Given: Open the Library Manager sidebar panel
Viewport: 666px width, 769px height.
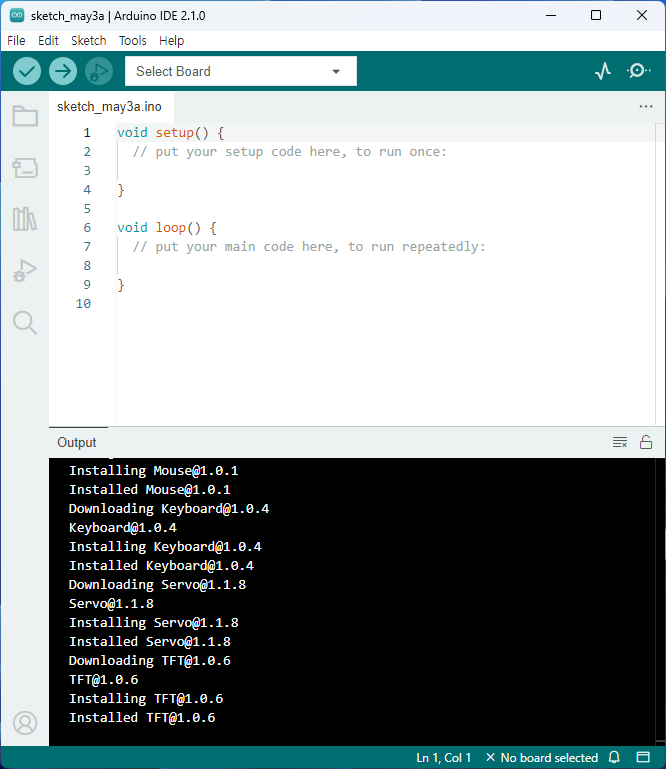Looking at the screenshot, I should tap(25, 219).
